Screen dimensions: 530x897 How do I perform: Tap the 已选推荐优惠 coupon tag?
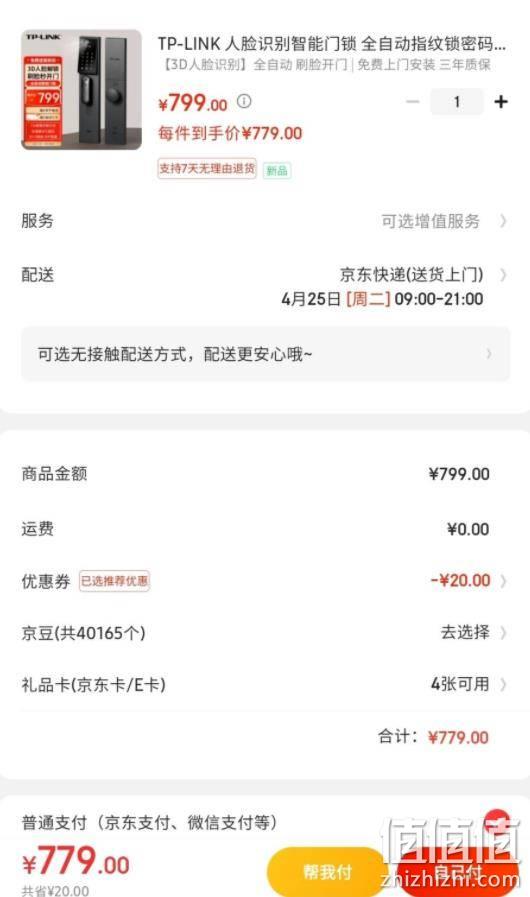pos(114,581)
